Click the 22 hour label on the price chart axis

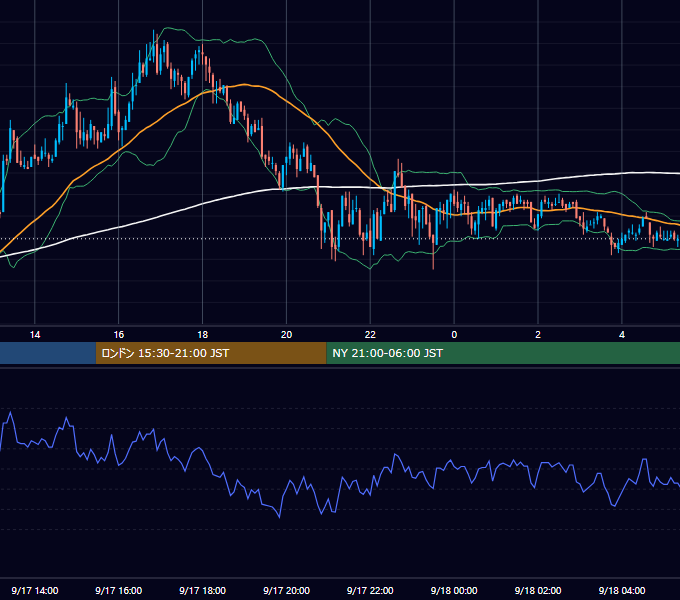click(x=370, y=335)
